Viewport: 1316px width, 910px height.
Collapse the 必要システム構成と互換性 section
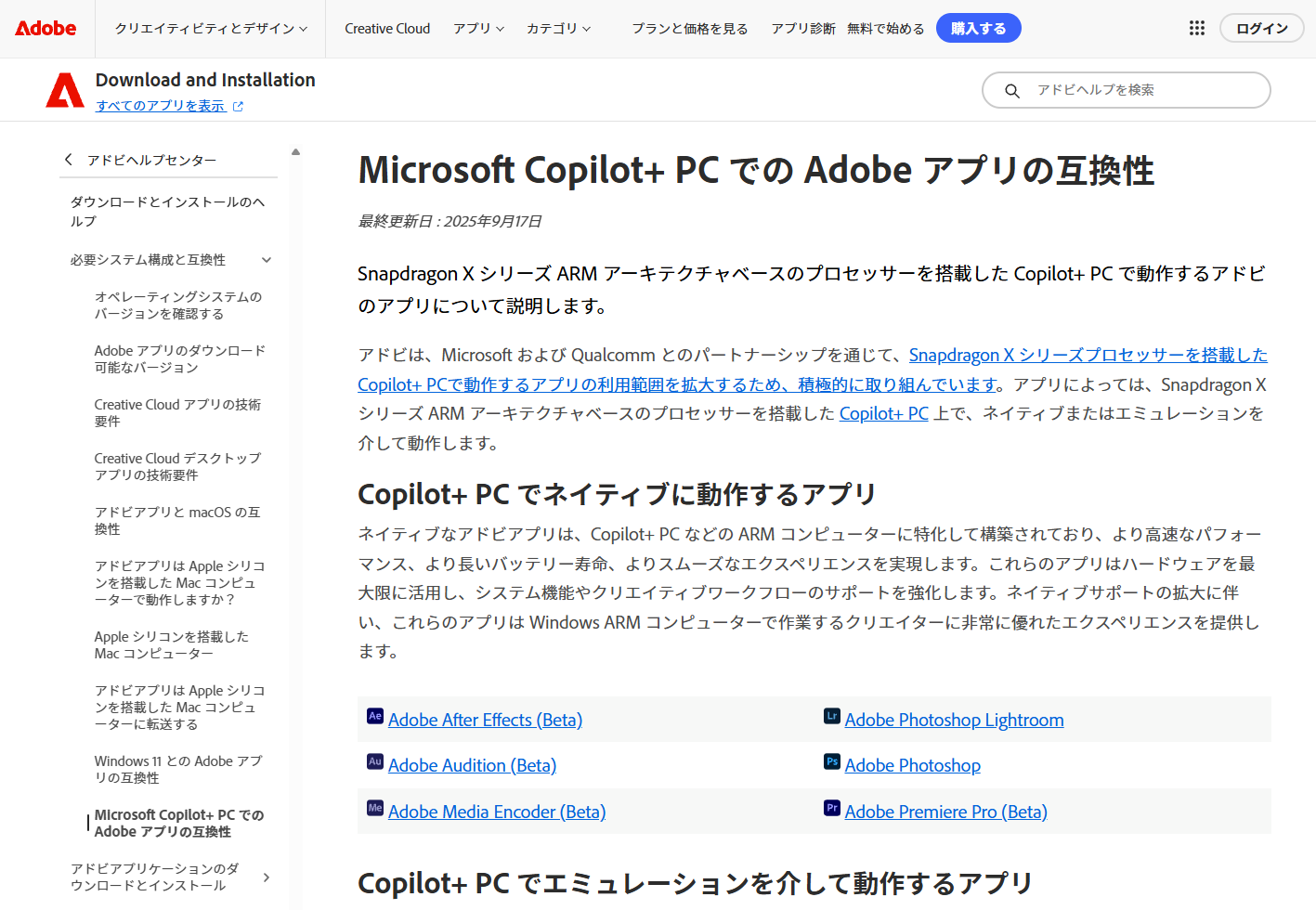point(267,260)
